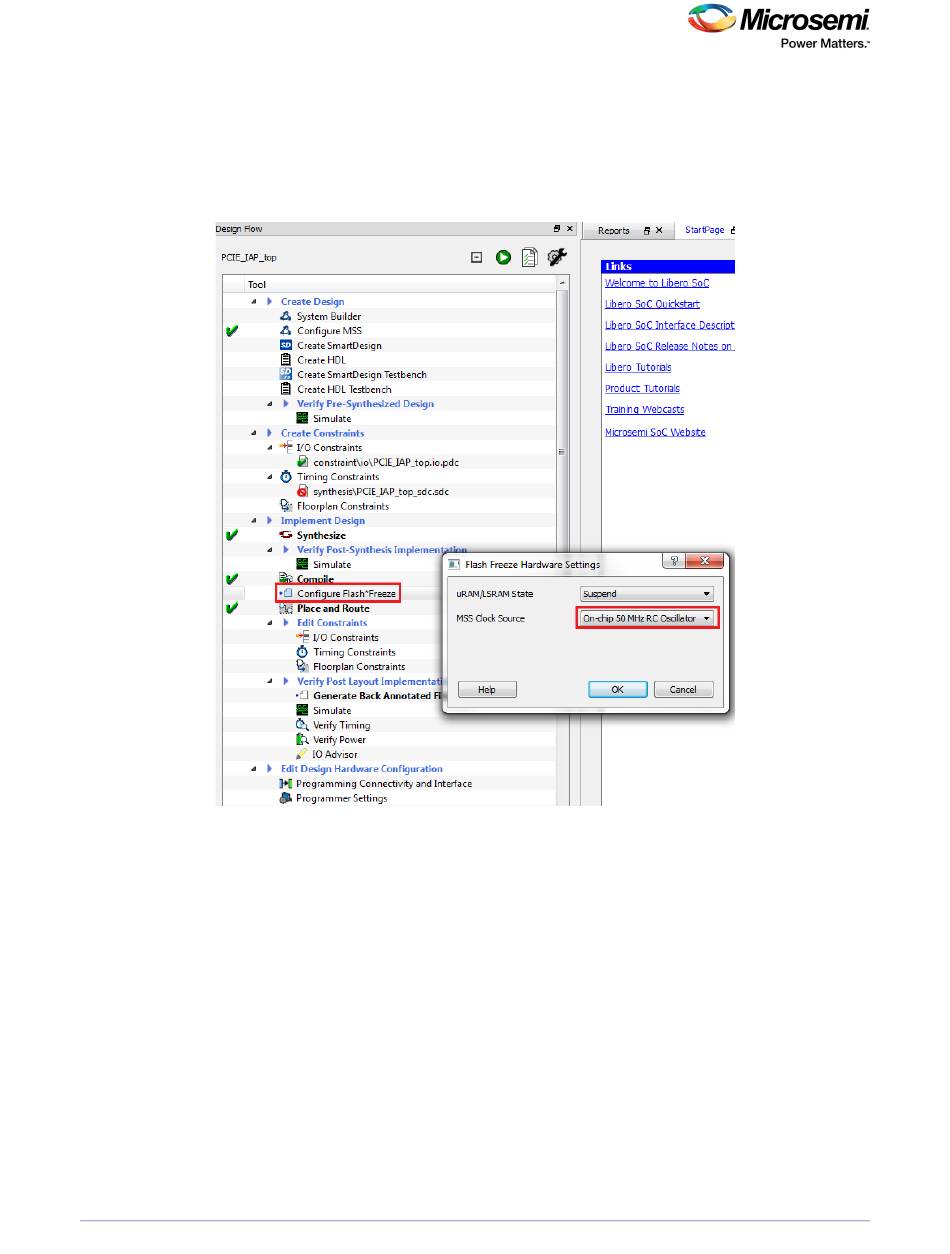
Task: Click the System Builder tool icon
Action: [x=286, y=316]
